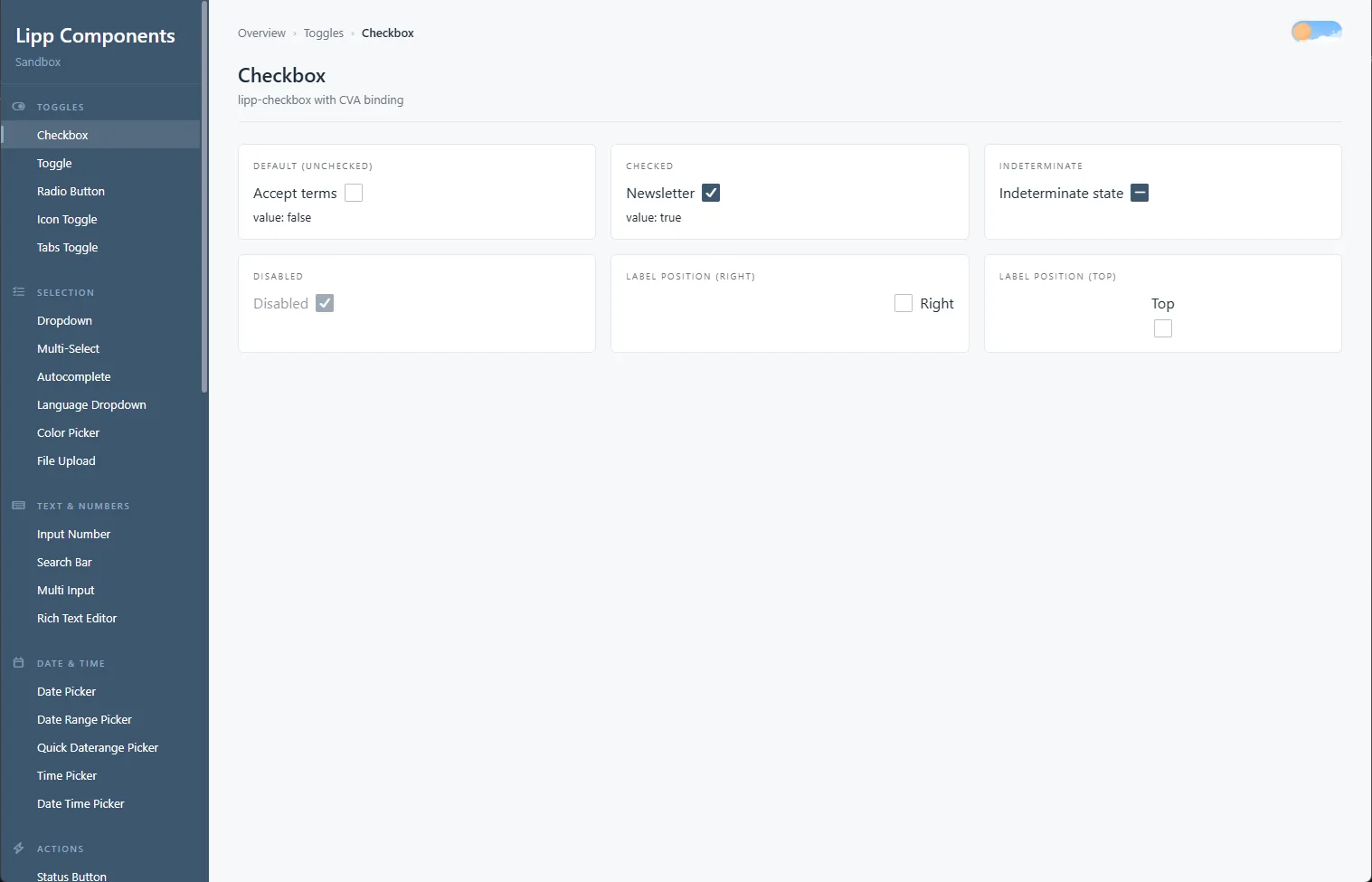Uncheck the Newsletter checkbox

(x=711, y=193)
